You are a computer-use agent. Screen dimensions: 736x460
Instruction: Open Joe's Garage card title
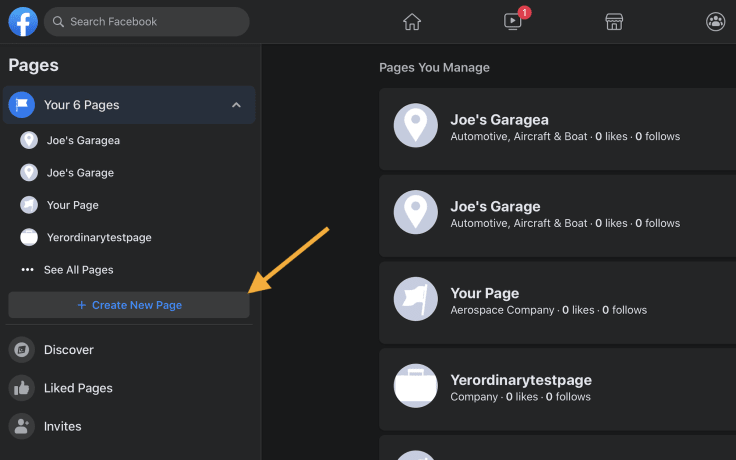point(495,207)
